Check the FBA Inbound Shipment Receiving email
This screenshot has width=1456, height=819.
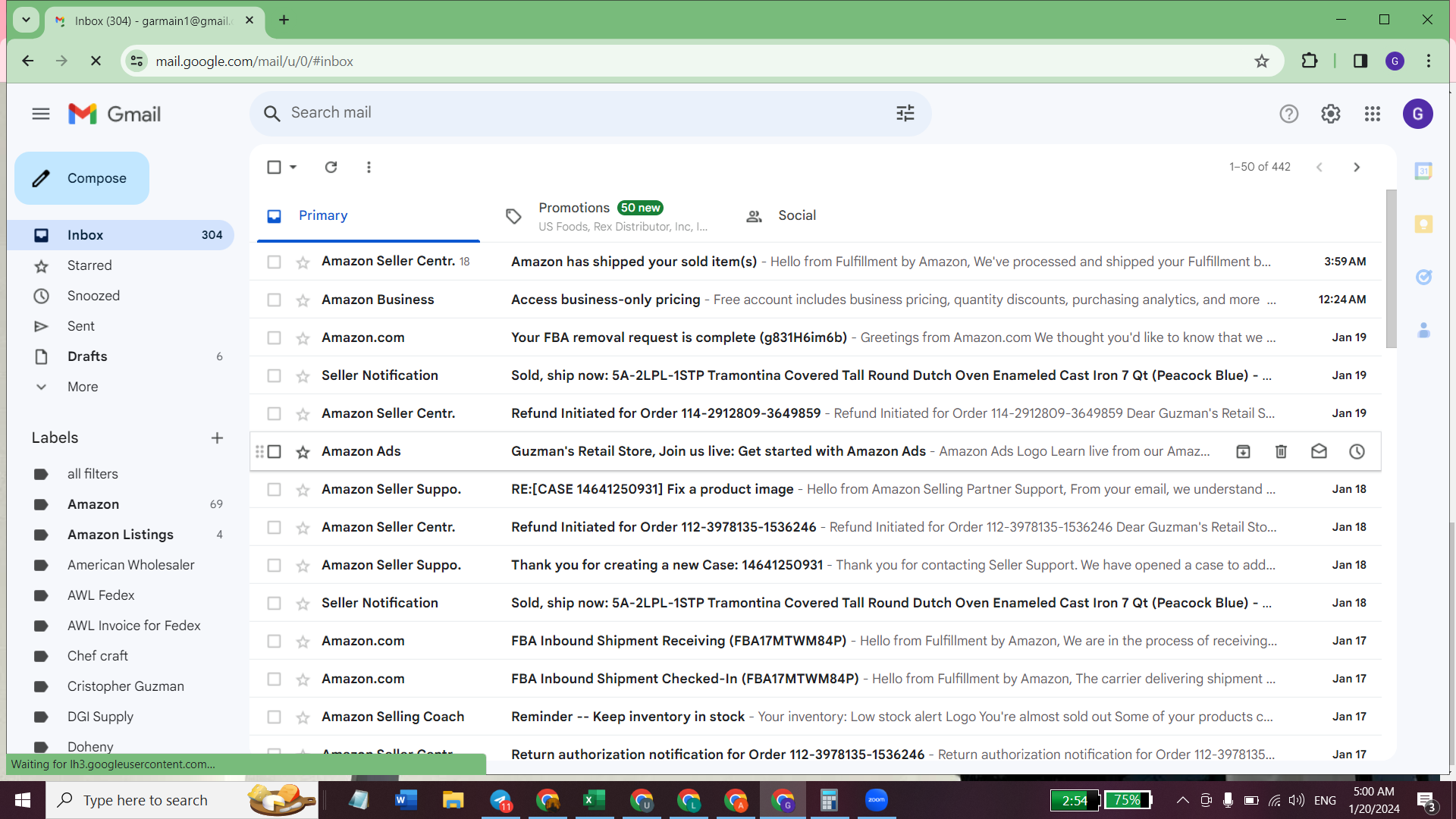[274, 641]
